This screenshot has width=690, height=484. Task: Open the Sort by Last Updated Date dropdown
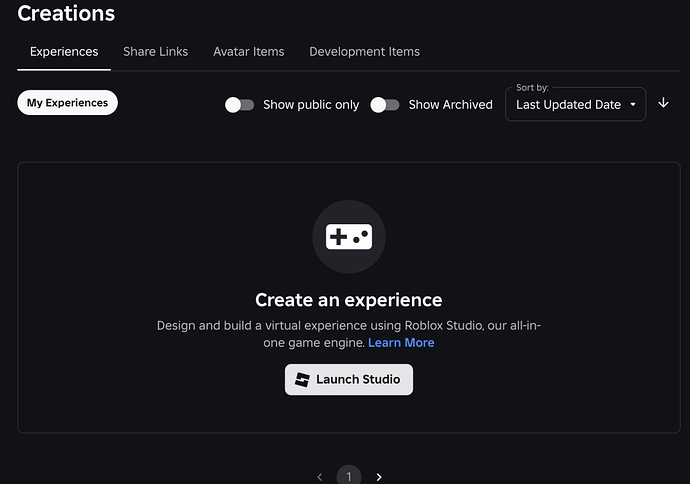tap(576, 105)
